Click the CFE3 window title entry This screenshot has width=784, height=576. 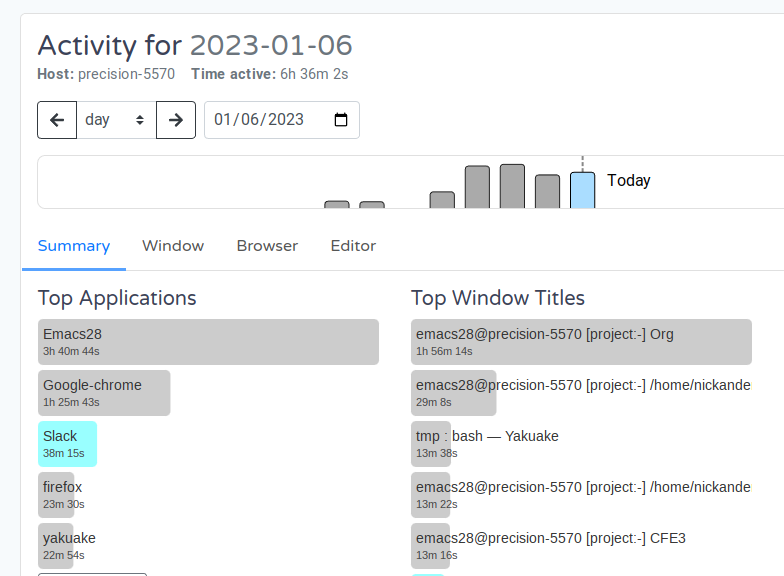point(432,546)
